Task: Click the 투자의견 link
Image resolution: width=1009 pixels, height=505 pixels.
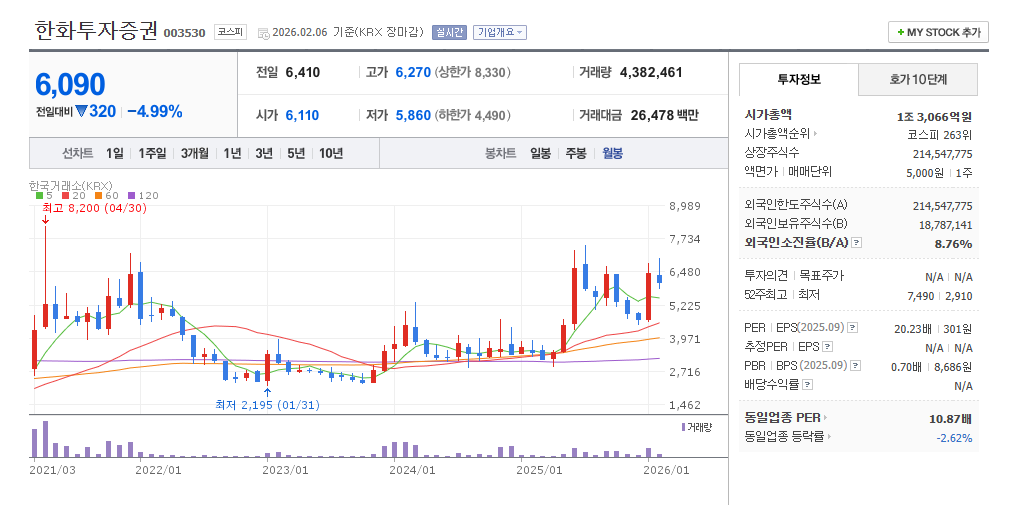Action: tap(766, 275)
